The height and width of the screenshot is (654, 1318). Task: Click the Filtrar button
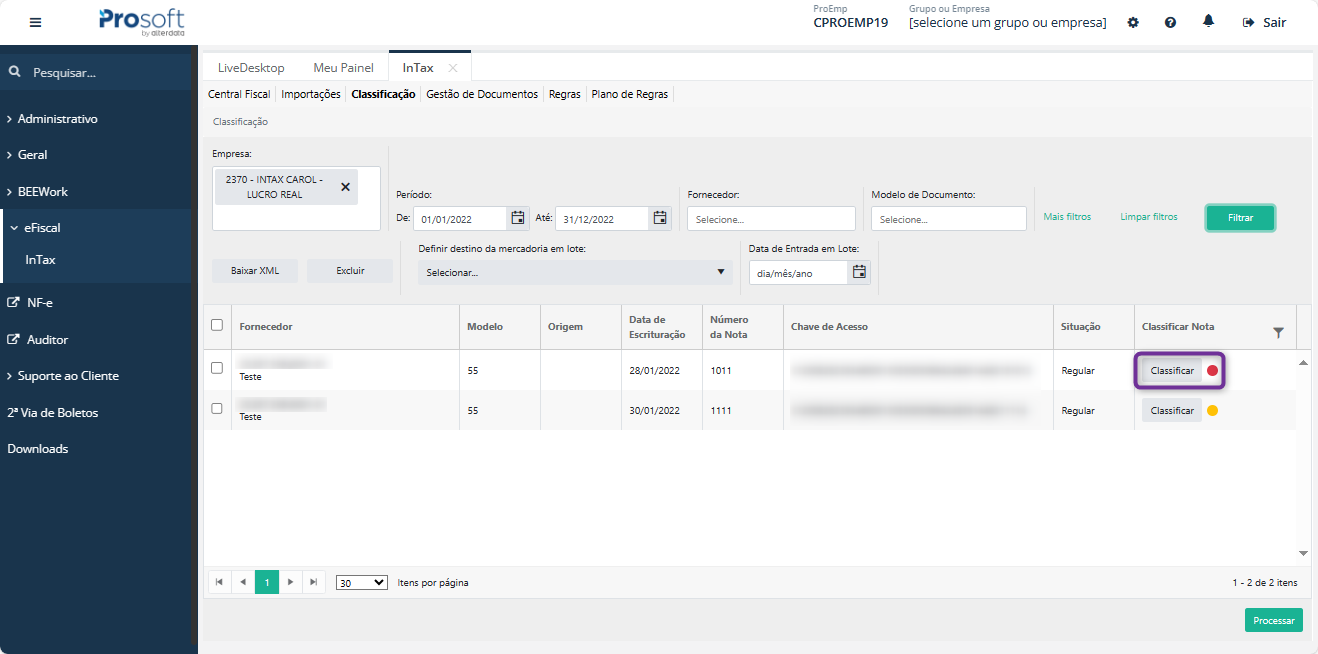1240,218
